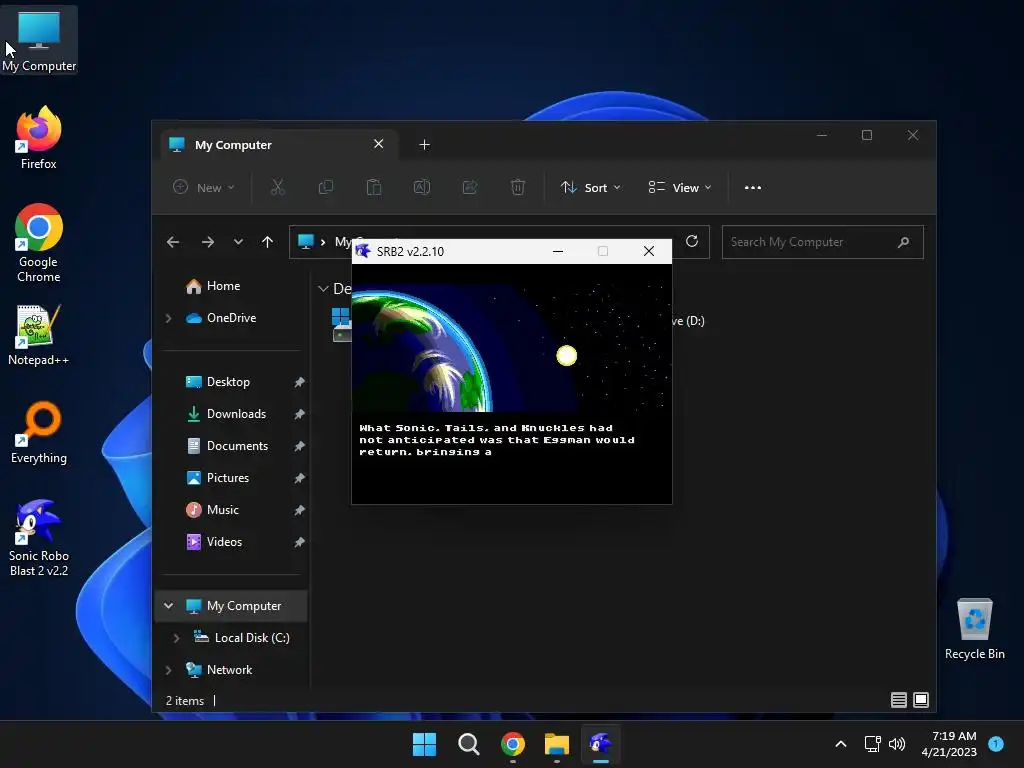
Task: Open the notification badge in the tray
Action: (996, 744)
